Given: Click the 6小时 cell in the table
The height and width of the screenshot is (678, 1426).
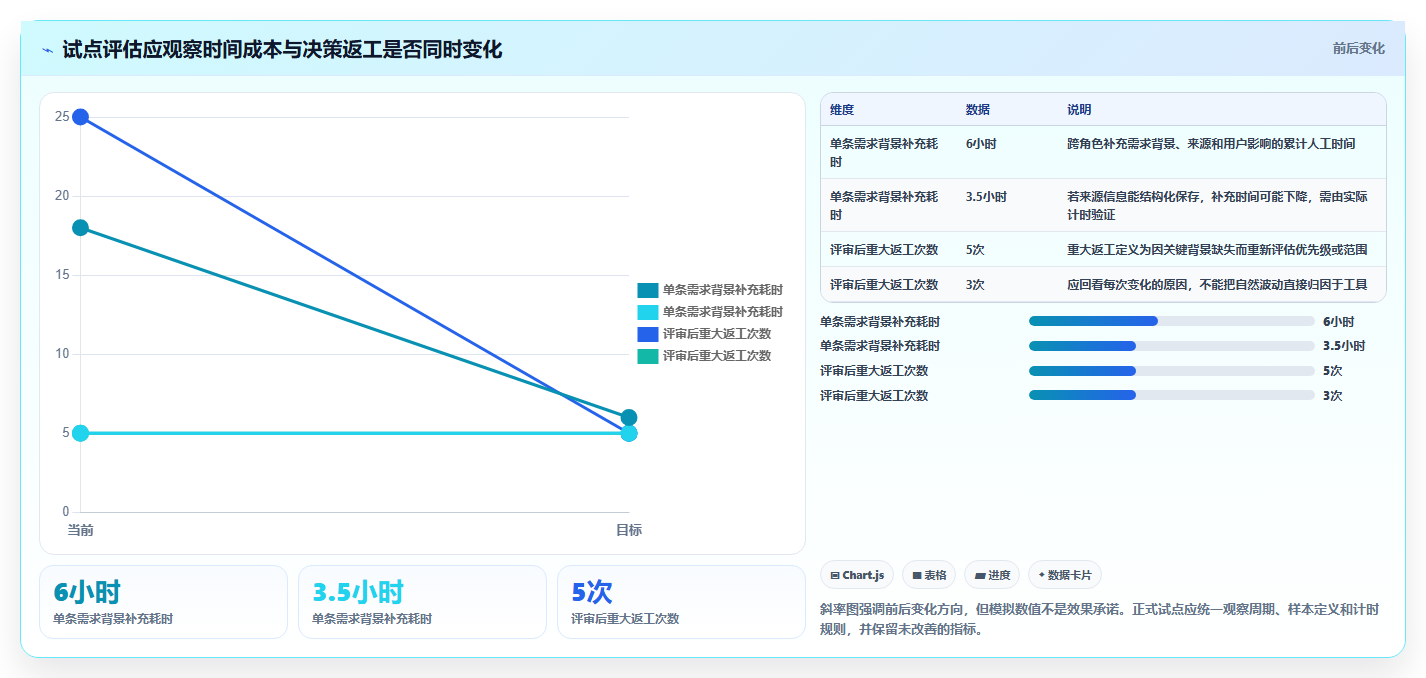Looking at the screenshot, I should [981, 144].
